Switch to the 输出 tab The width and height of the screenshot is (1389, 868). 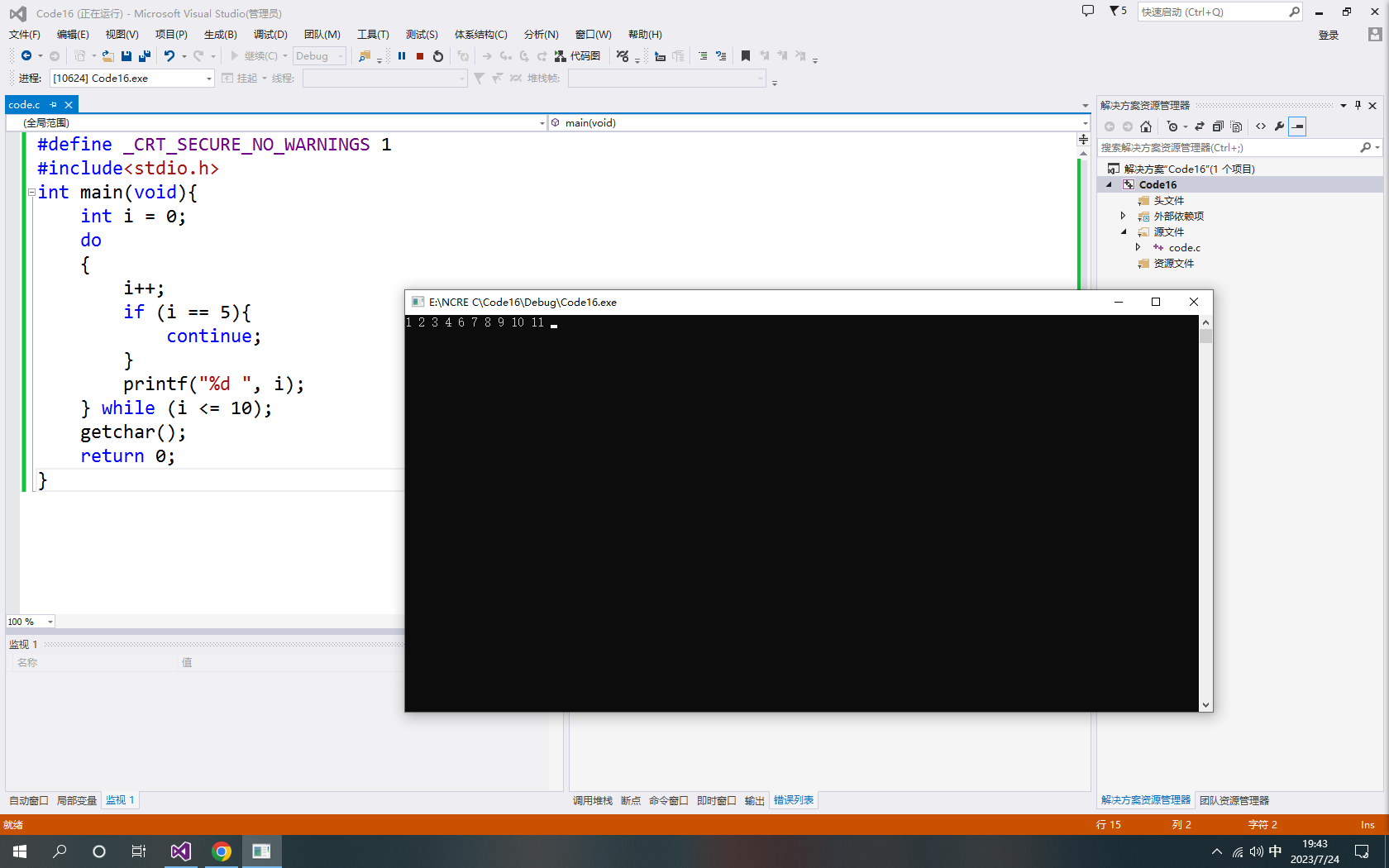click(x=755, y=800)
